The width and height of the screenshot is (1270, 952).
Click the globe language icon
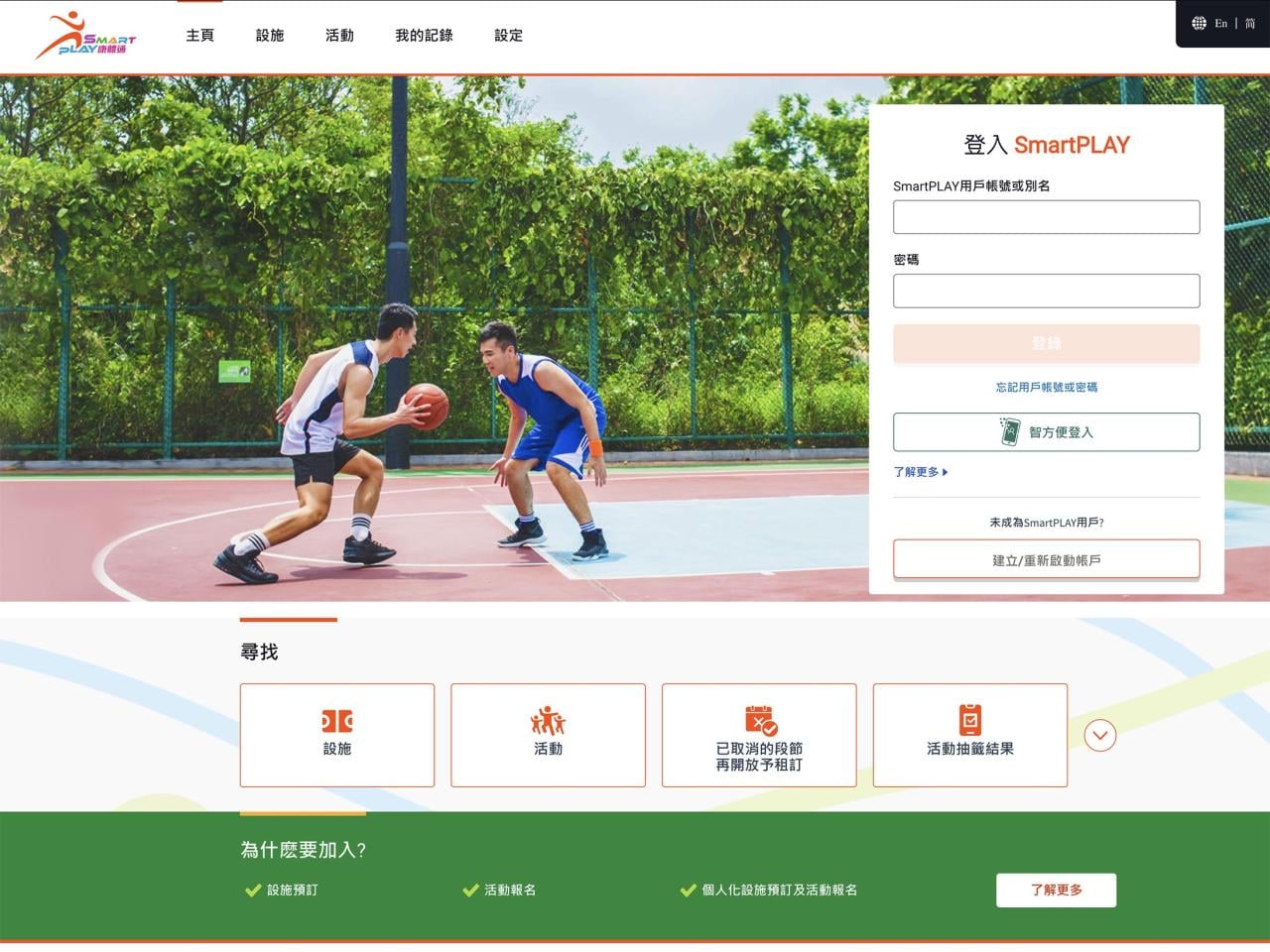(1199, 23)
